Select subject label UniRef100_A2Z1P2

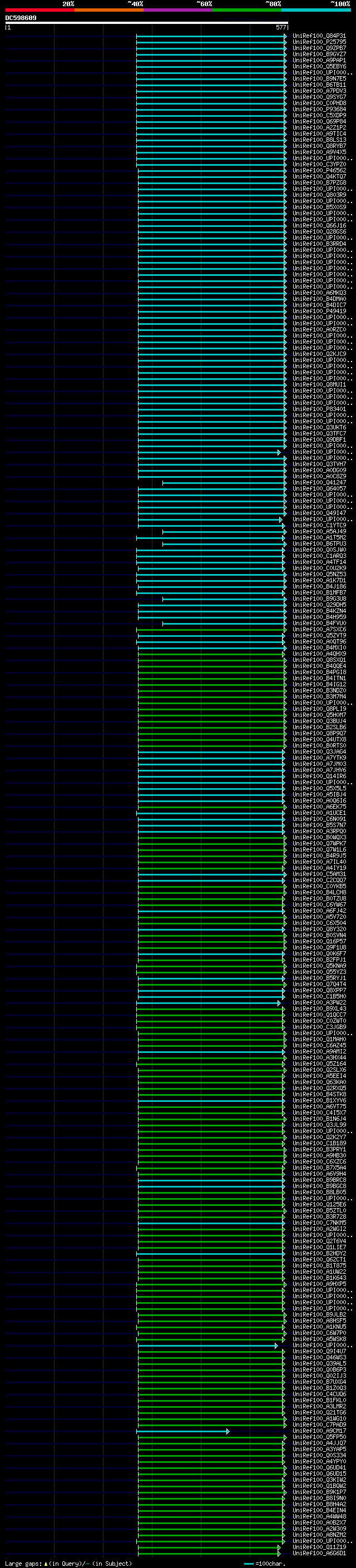(319, 127)
